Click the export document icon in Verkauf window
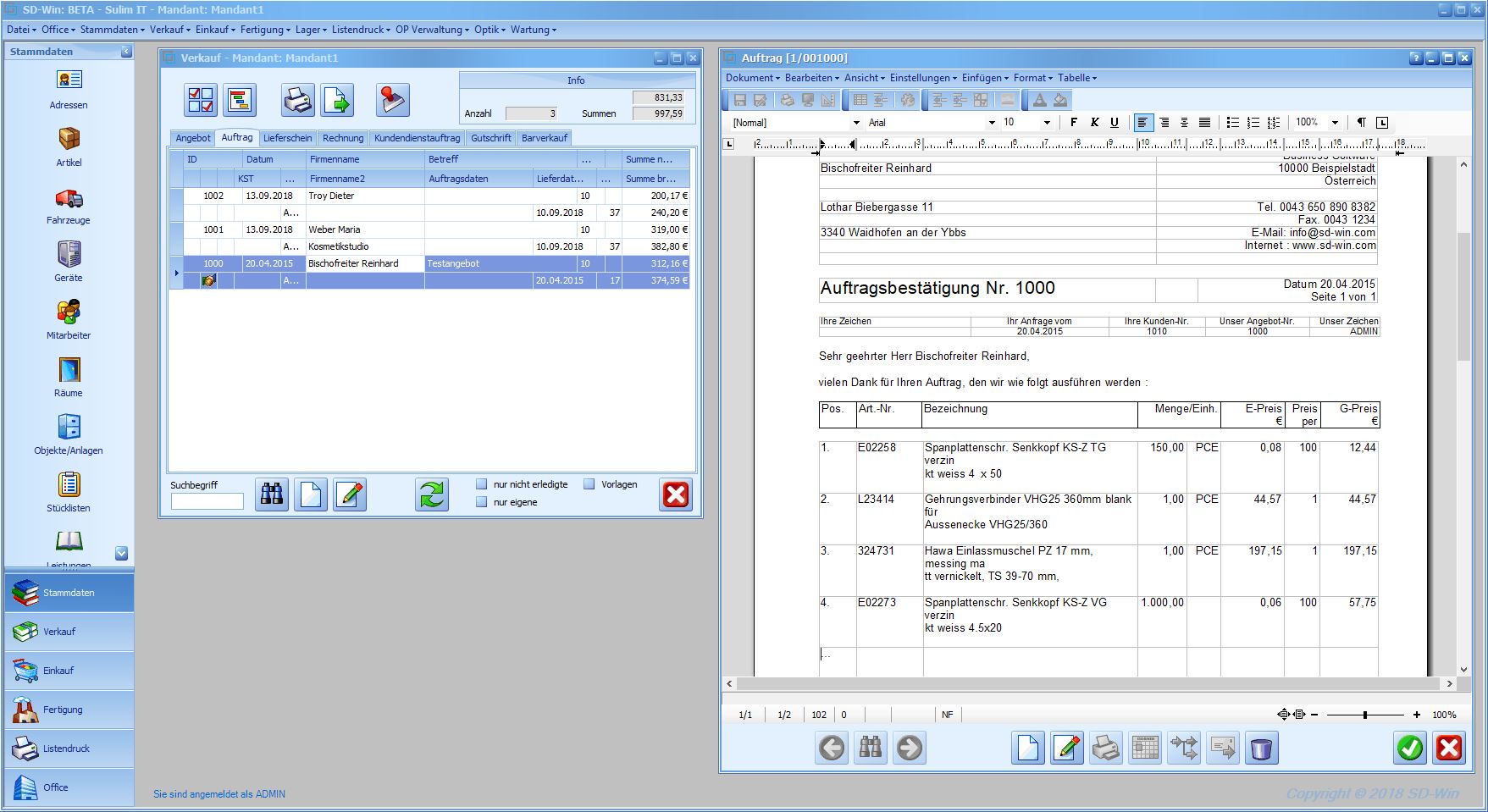 [x=337, y=101]
